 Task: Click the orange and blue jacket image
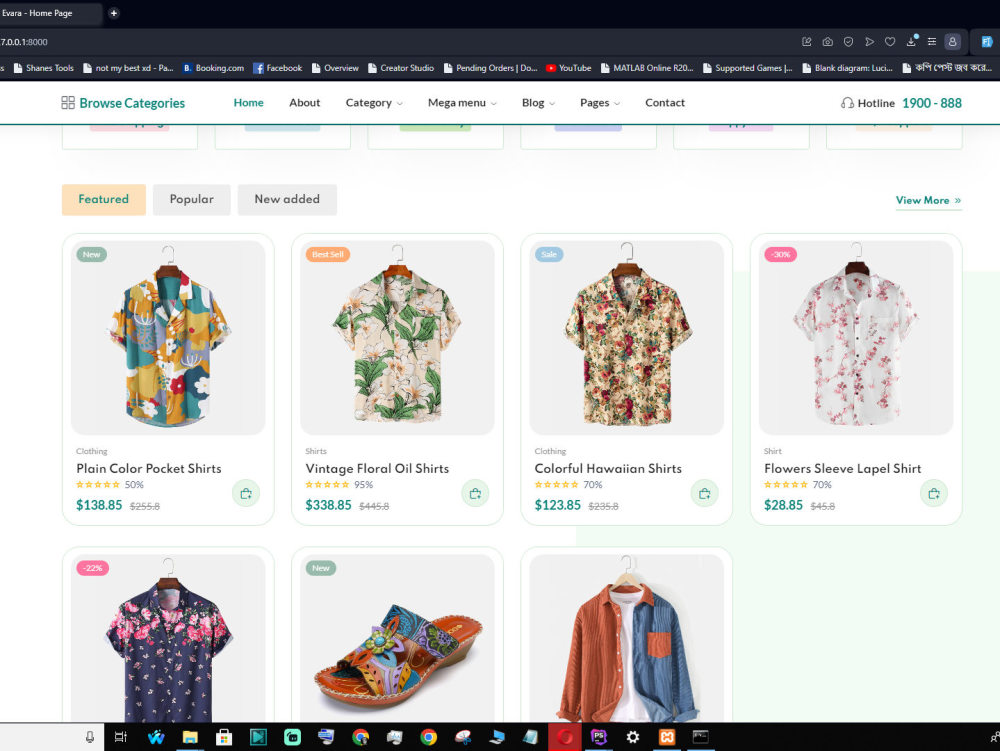click(626, 638)
